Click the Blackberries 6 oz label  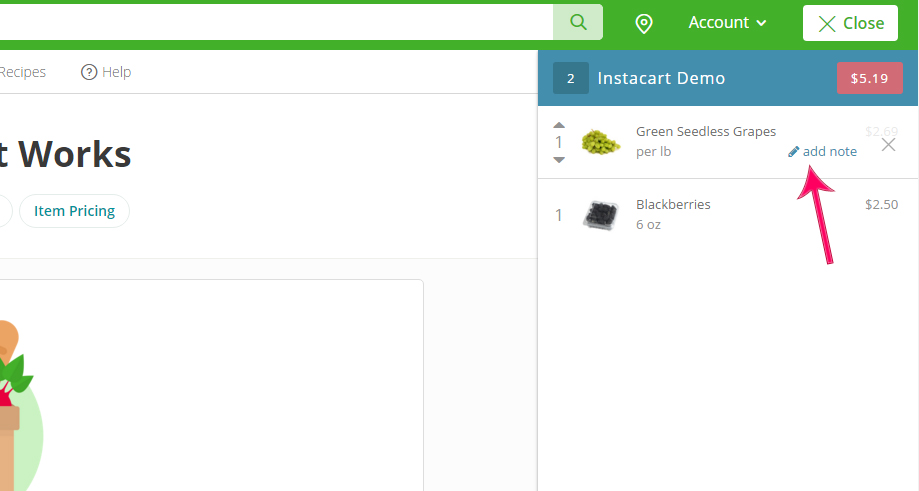click(648, 224)
